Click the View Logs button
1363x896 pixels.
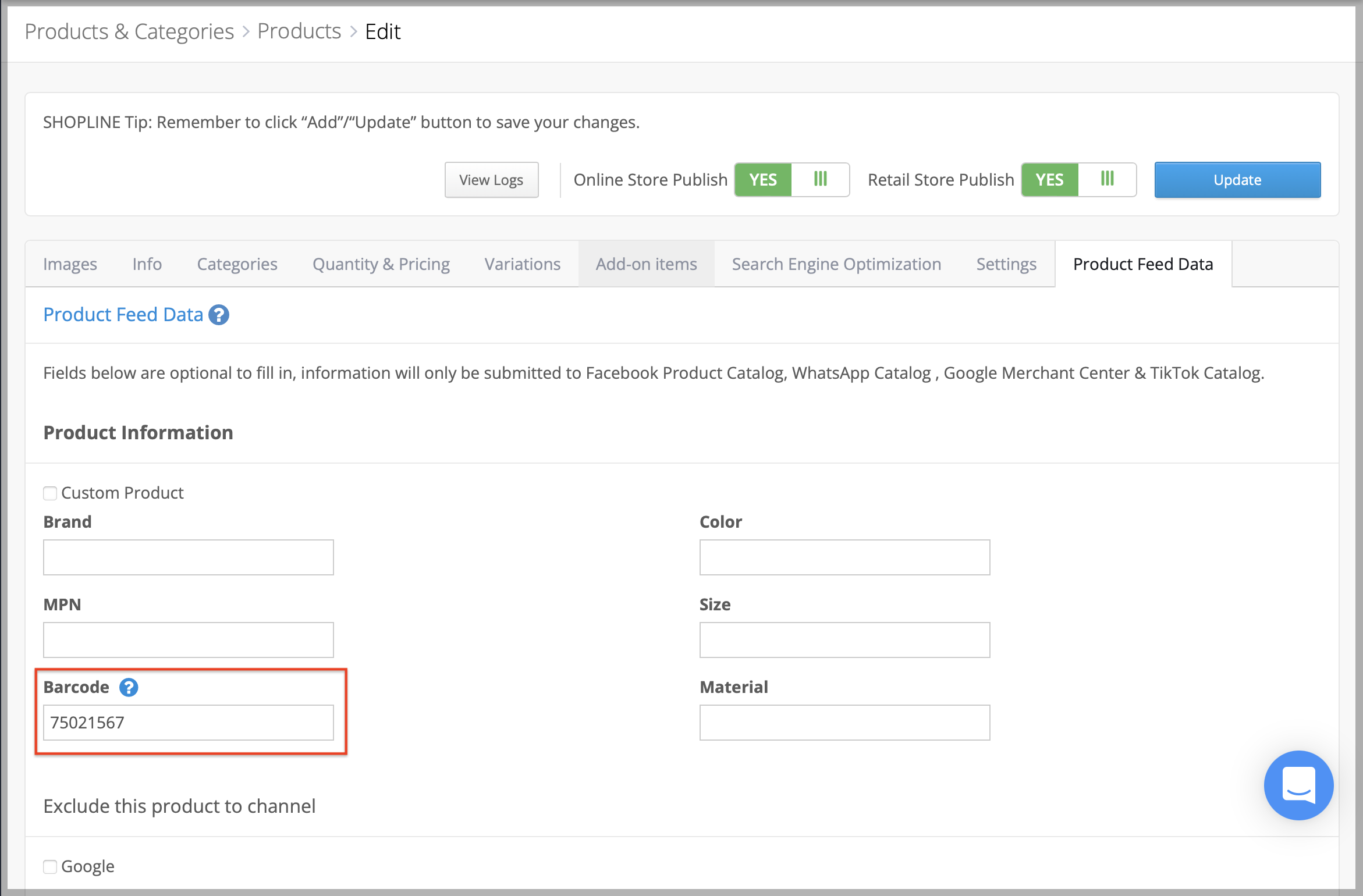pos(491,180)
